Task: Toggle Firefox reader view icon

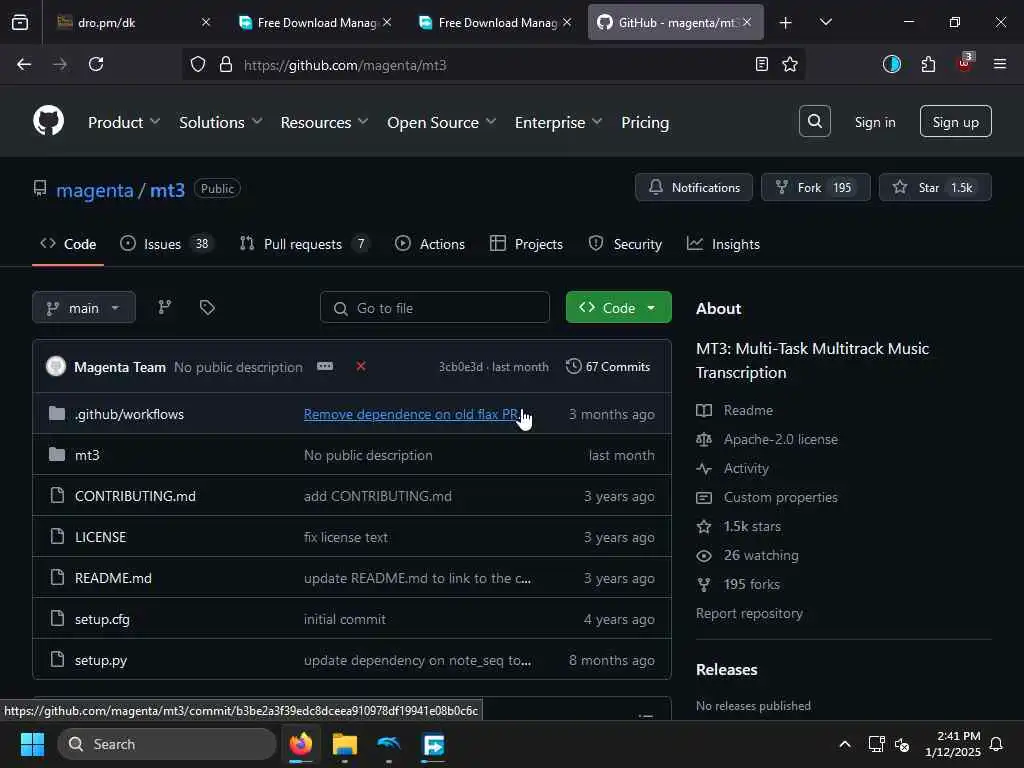Action: point(761,64)
